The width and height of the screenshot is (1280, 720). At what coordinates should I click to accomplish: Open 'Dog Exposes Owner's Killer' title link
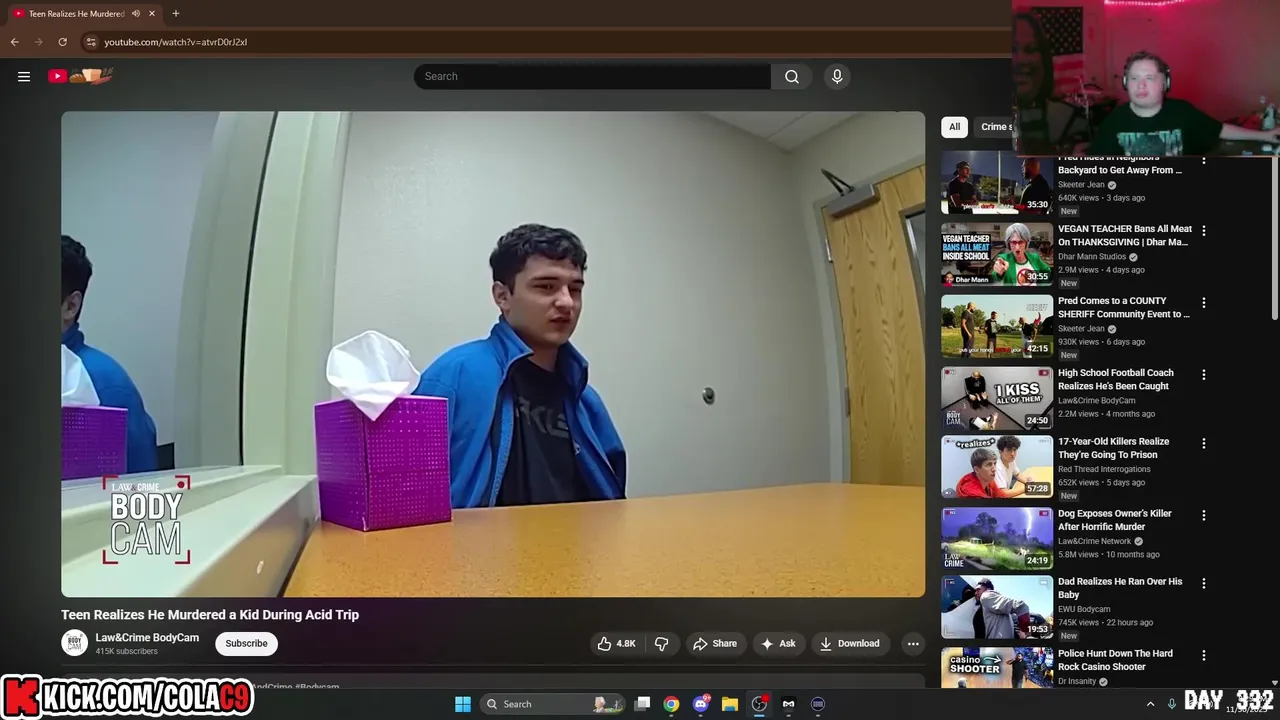[x=1115, y=520]
